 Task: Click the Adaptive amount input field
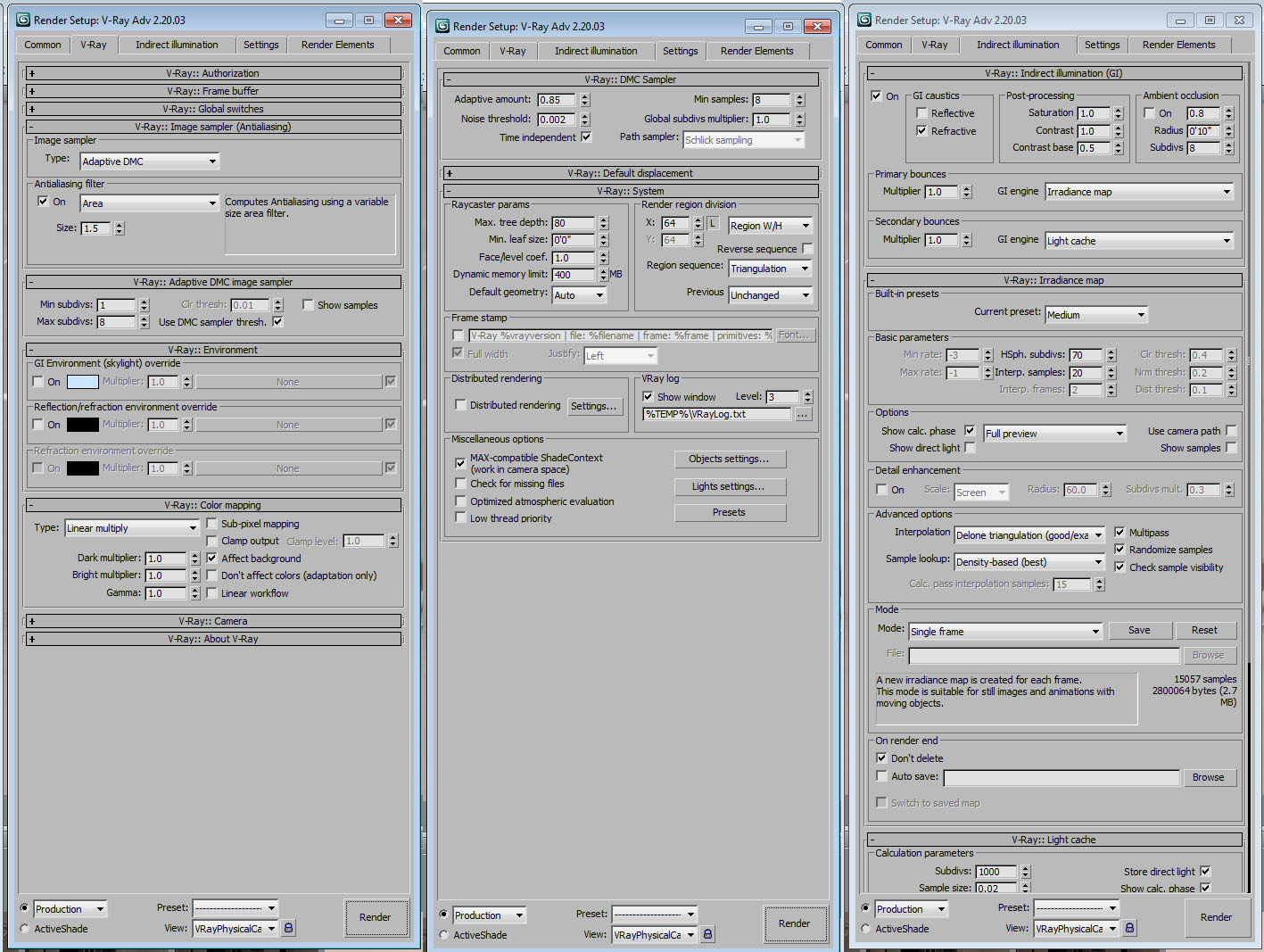tap(558, 100)
